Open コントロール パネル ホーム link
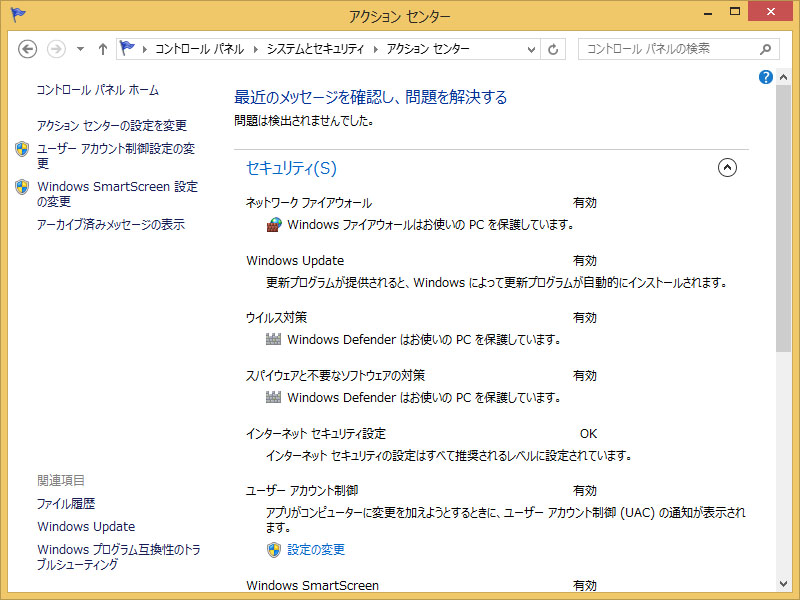The height and width of the screenshot is (600, 800). point(97,90)
